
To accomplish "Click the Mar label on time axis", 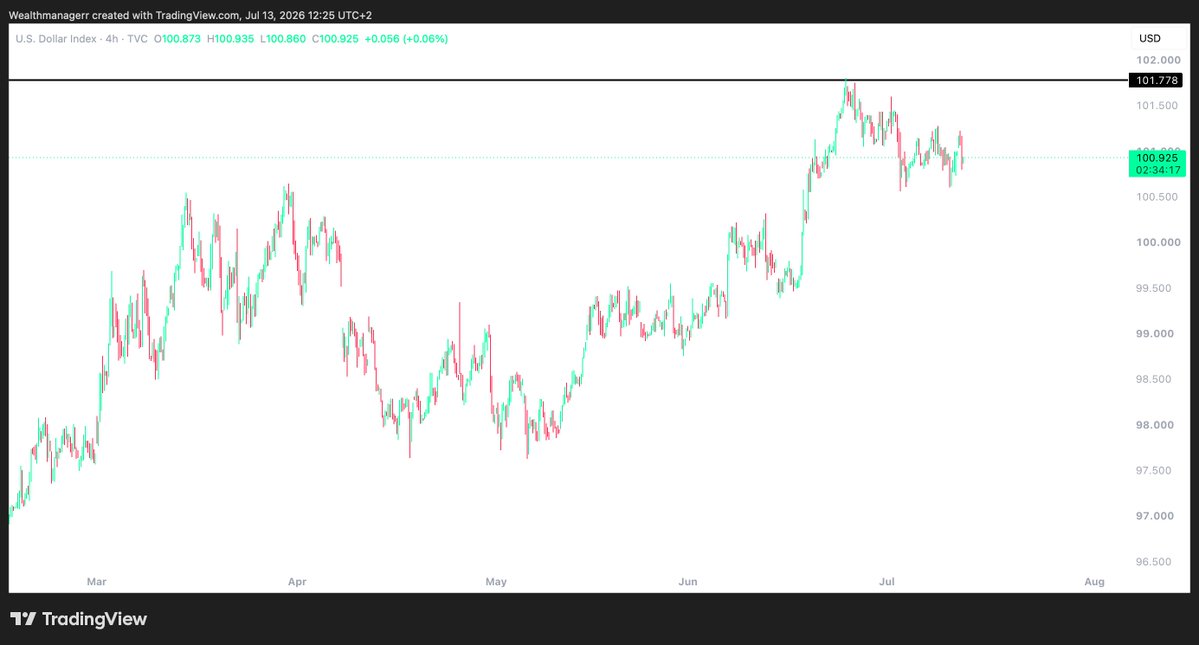I will [96, 582].
